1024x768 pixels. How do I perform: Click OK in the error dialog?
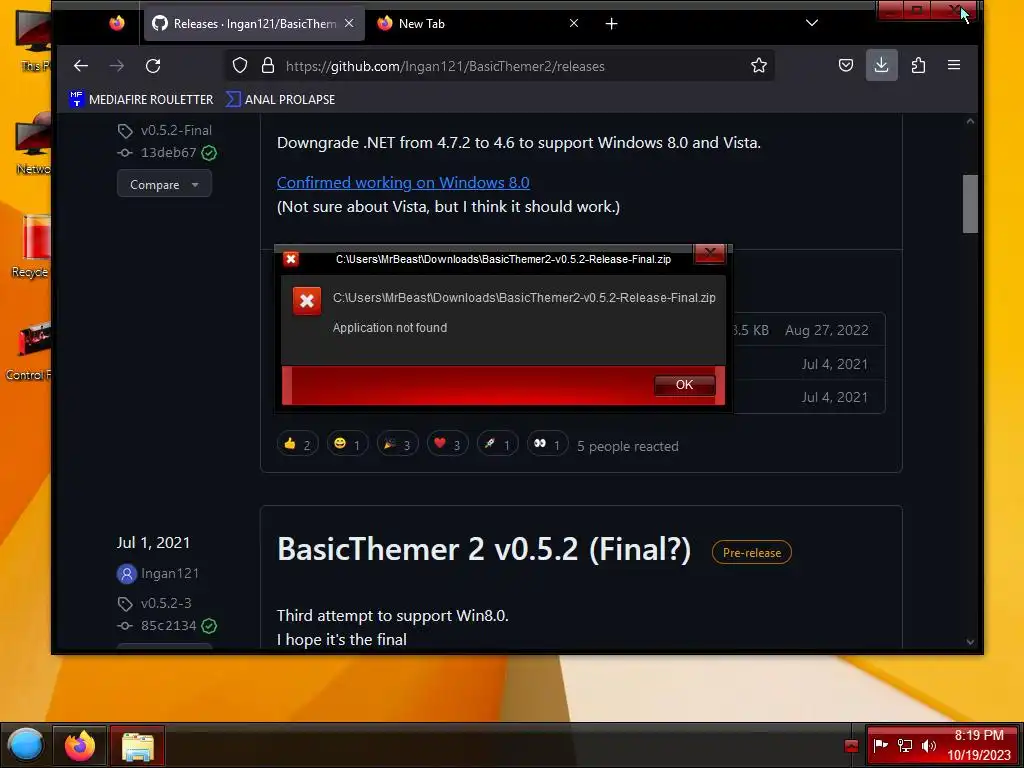684,385
